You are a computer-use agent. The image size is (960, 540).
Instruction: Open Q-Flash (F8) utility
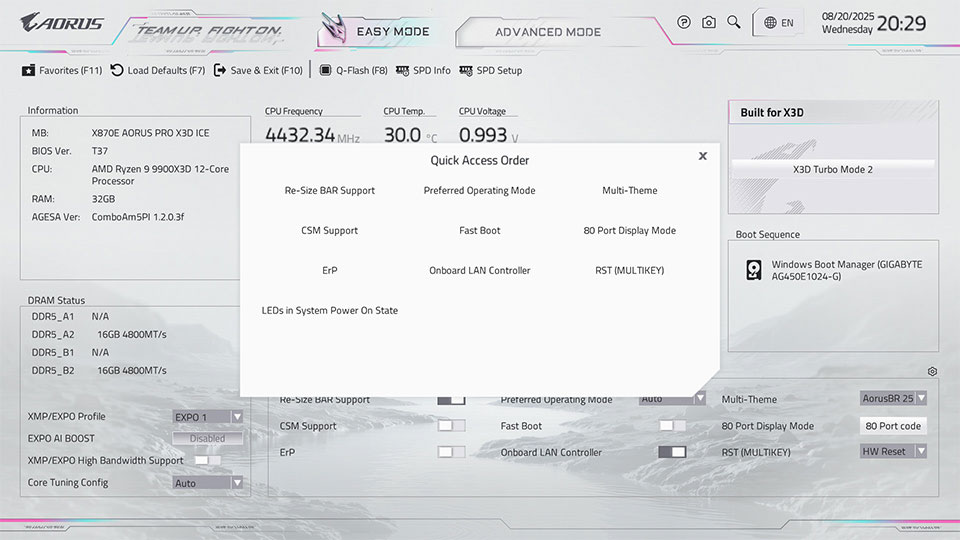tap(361, 70)
